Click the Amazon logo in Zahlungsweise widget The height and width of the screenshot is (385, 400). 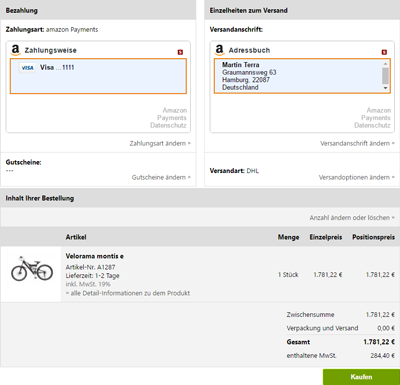coord(15,50)
